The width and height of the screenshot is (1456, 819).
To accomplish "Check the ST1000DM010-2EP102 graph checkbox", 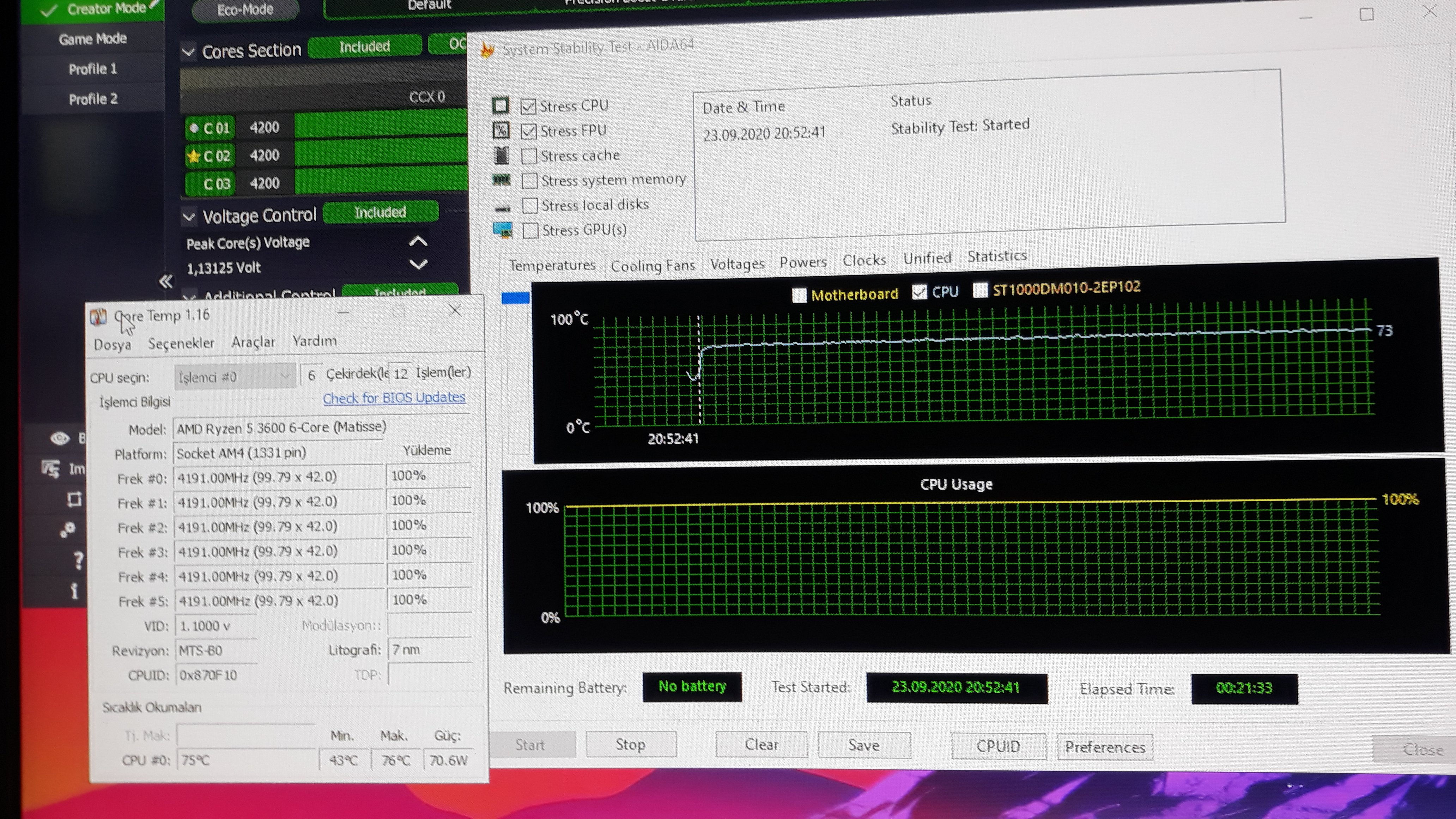I will pyautogui.click(x=980, y=290).
